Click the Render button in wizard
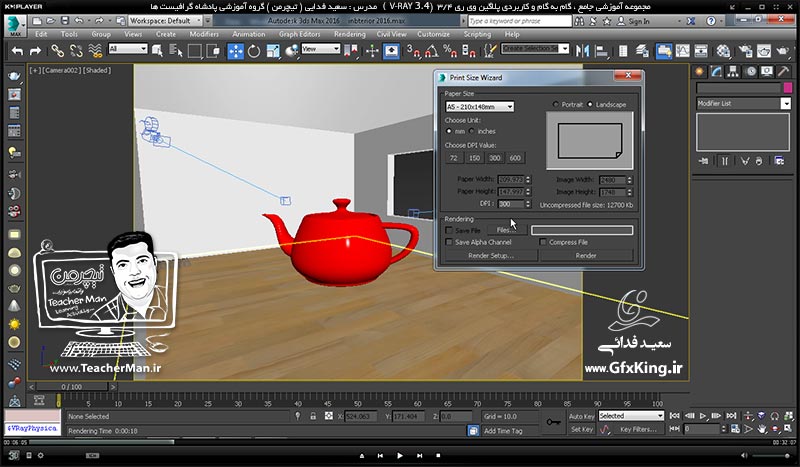The image size is (800, 467). (x=586, y=255)
